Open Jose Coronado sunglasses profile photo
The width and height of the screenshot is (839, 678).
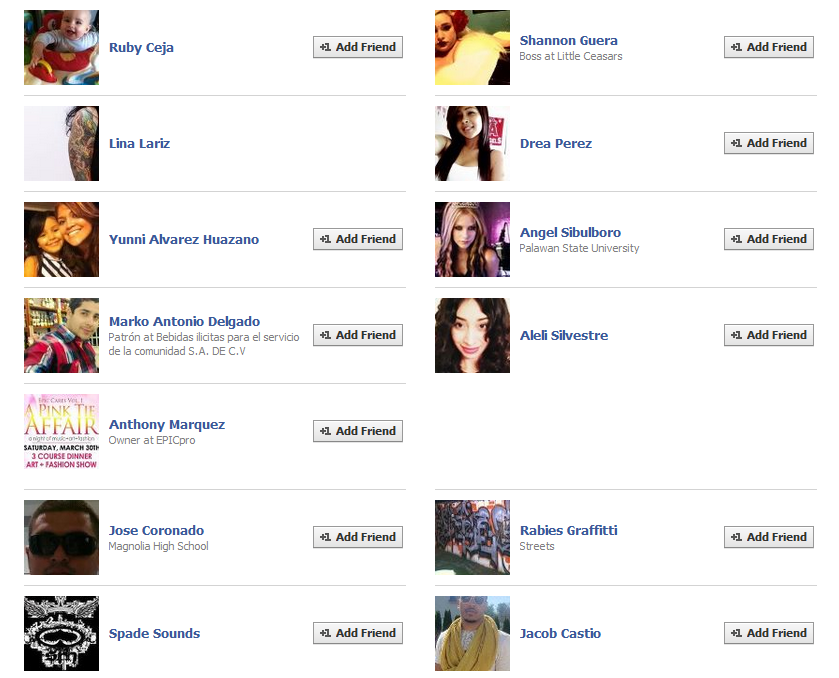click(x=62, y=537)
